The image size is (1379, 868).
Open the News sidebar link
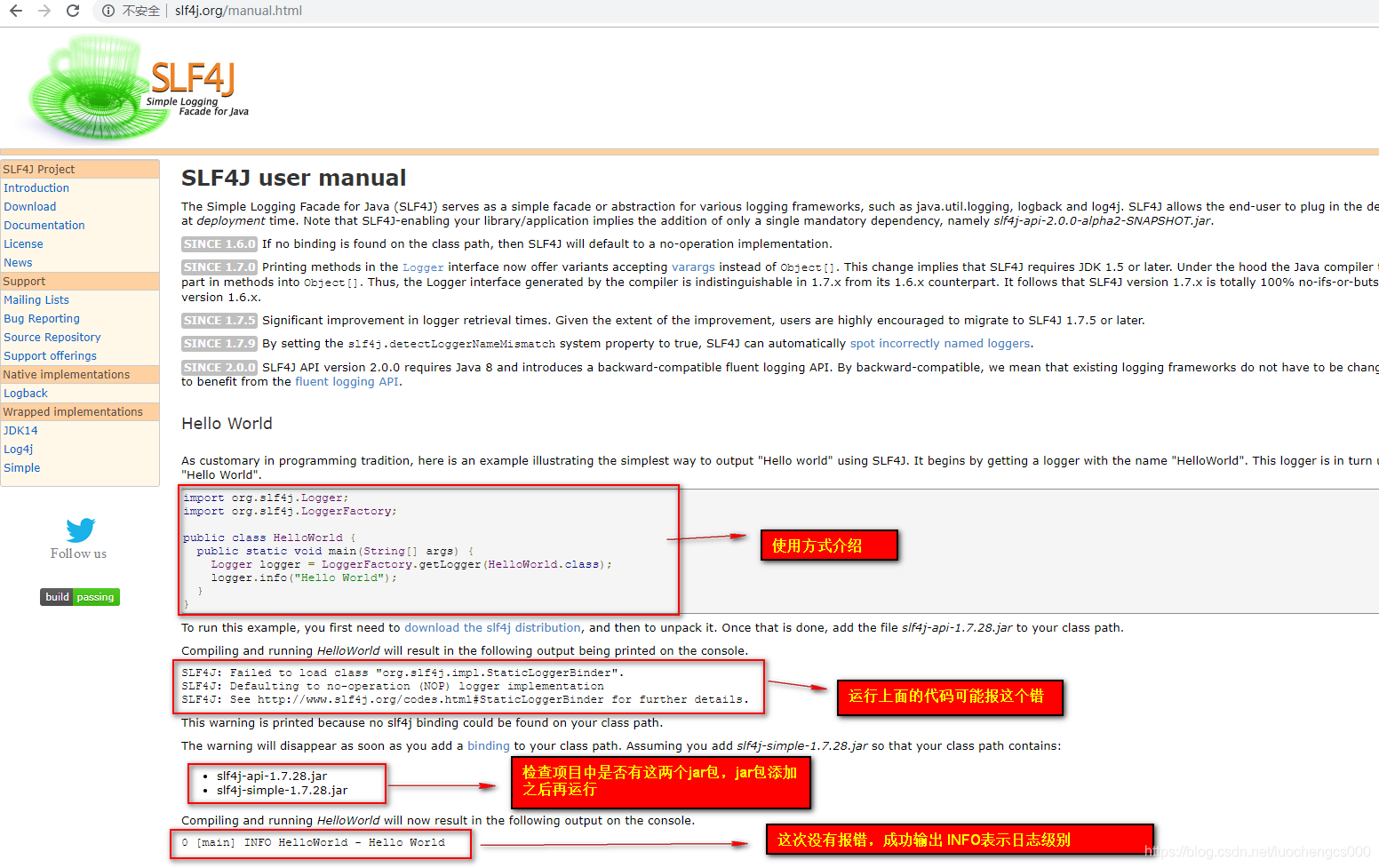click(x=18, y=262)
